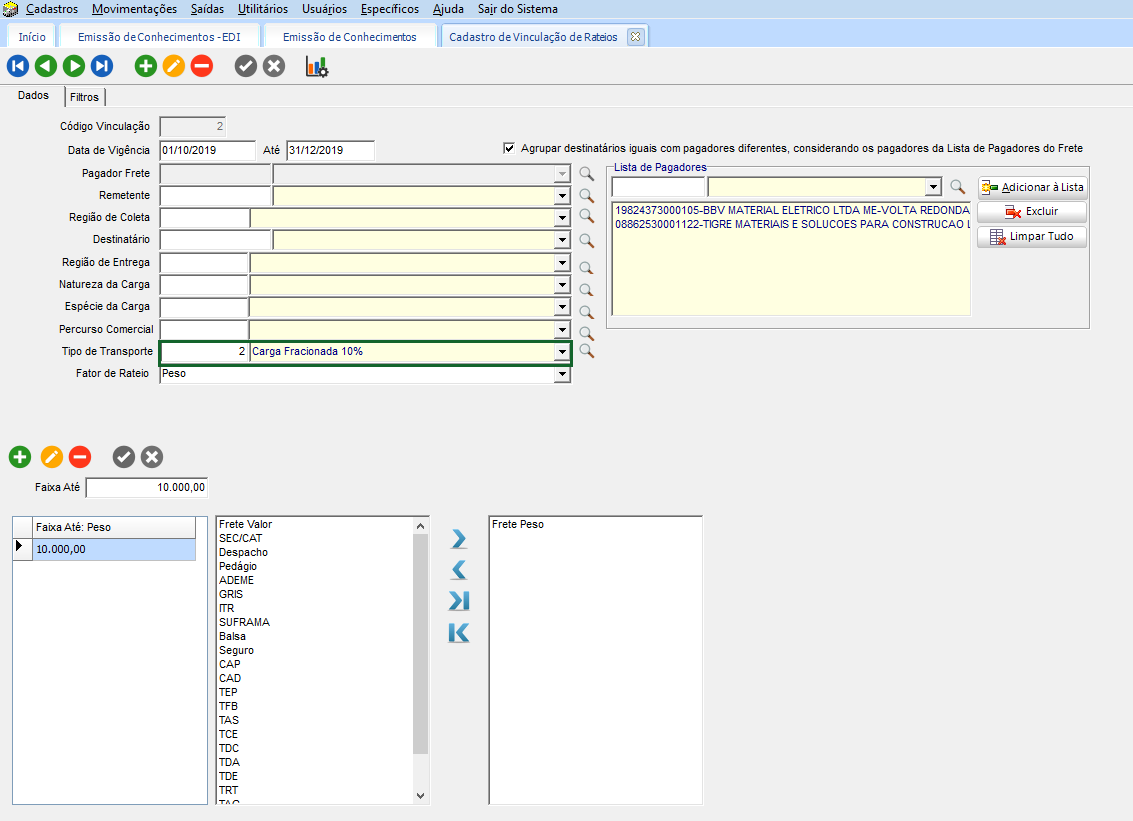
Task: Expand the Lista de Pagadores combo box
Action: (934, 187)
